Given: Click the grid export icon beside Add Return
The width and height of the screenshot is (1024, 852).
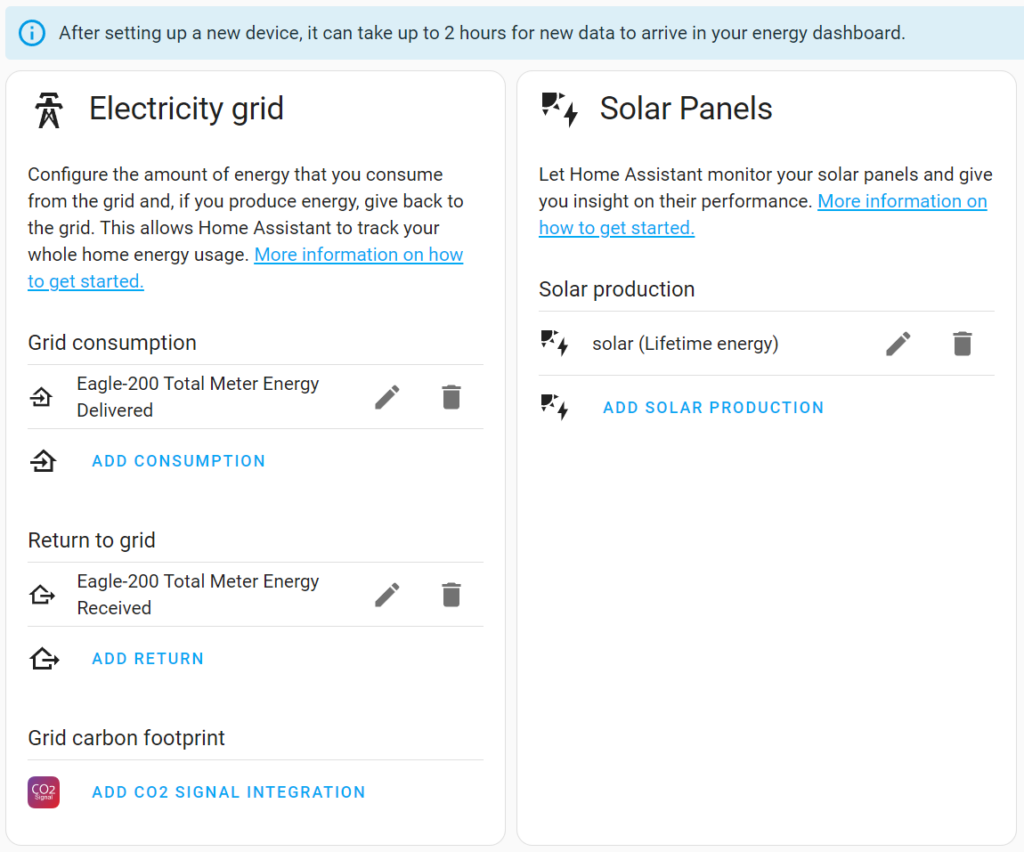Looking at the screenshot, I should pos(44,659).
